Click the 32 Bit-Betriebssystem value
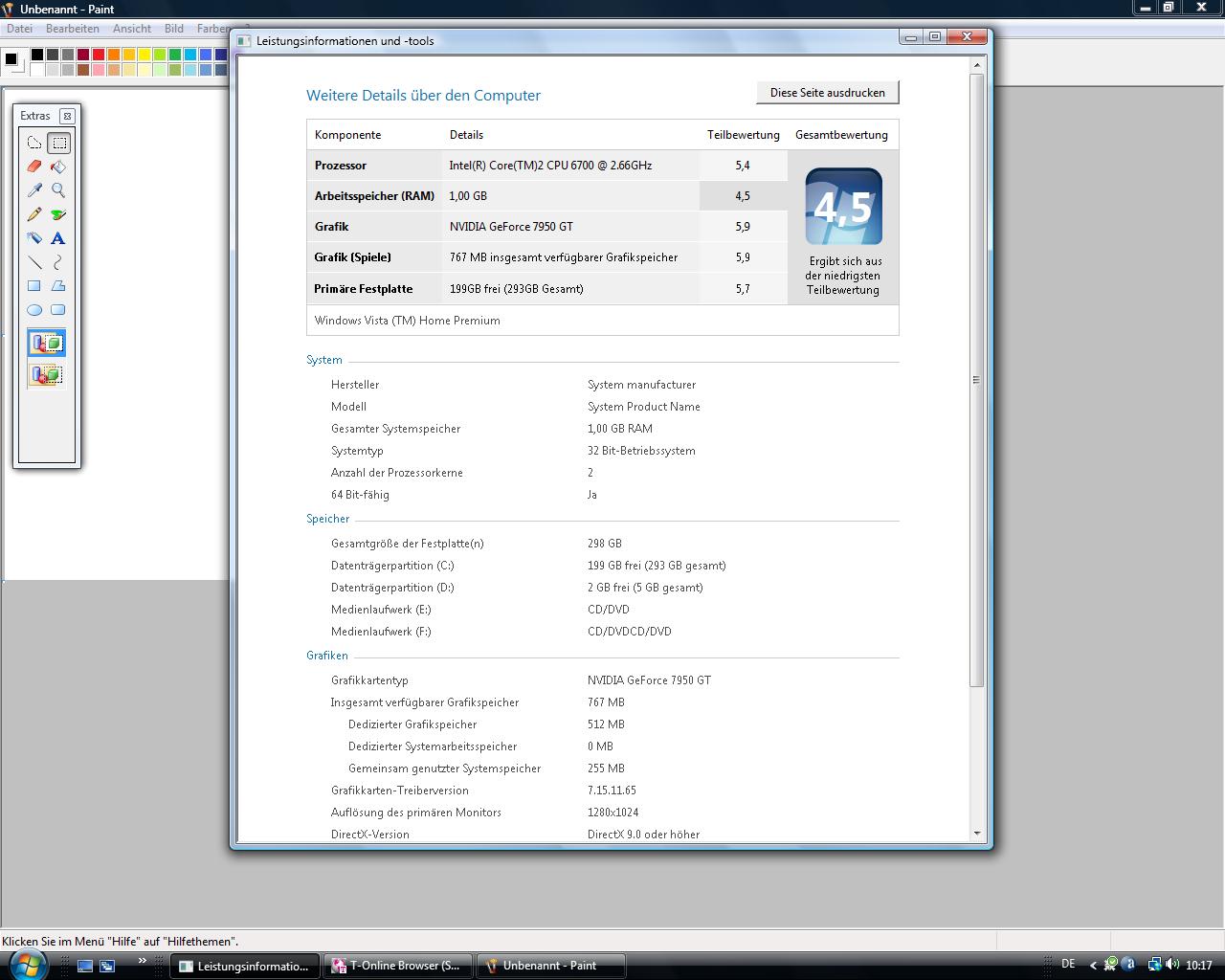 pyautogui.click(x=641, y=451)
